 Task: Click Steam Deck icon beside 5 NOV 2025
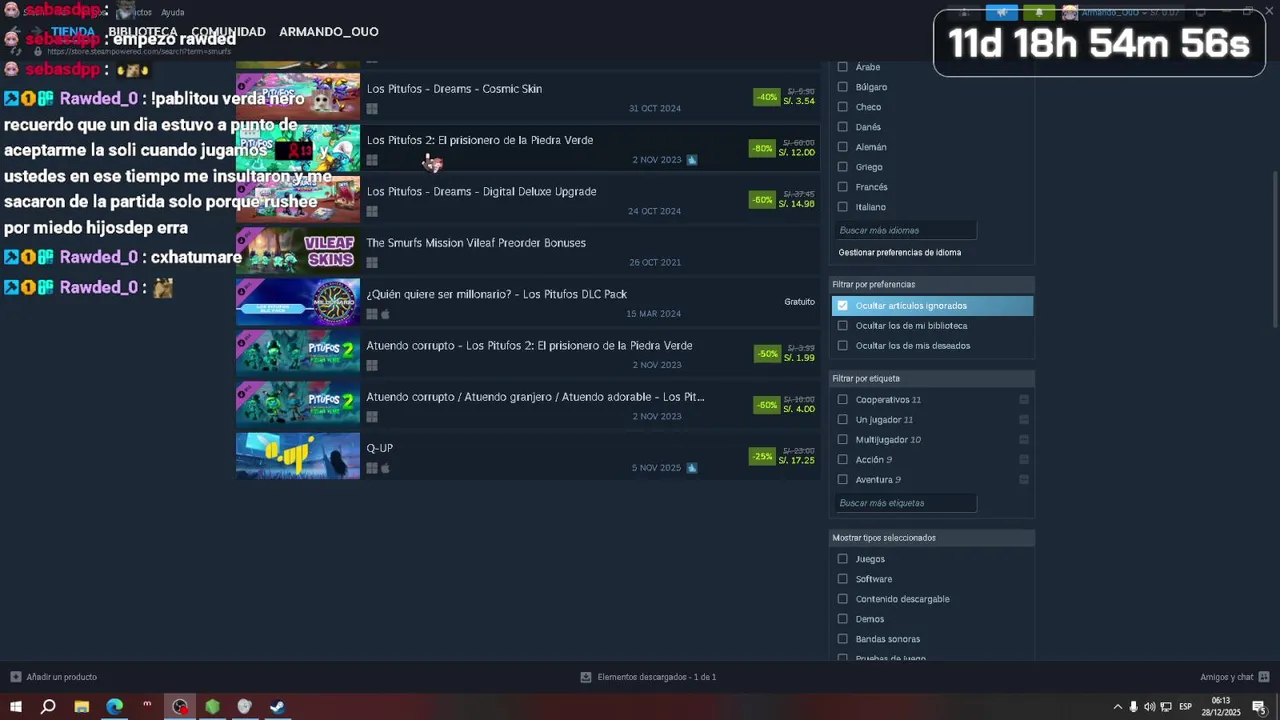692,468
